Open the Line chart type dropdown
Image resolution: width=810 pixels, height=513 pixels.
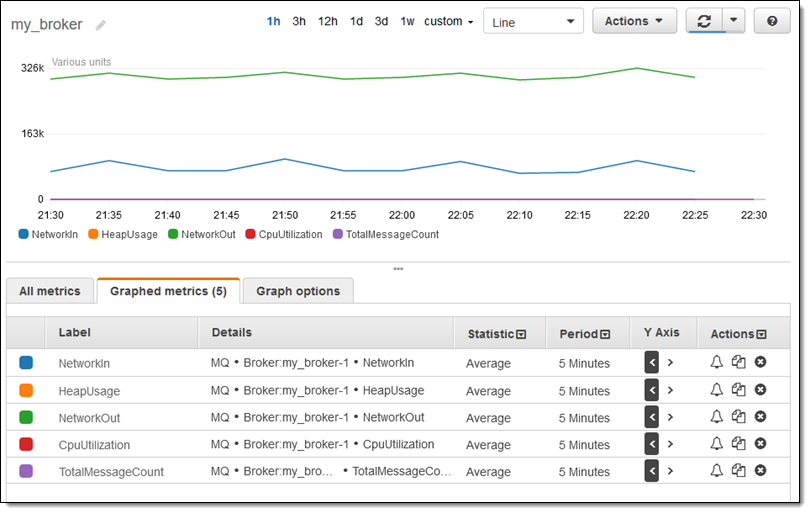pos(533,21)
